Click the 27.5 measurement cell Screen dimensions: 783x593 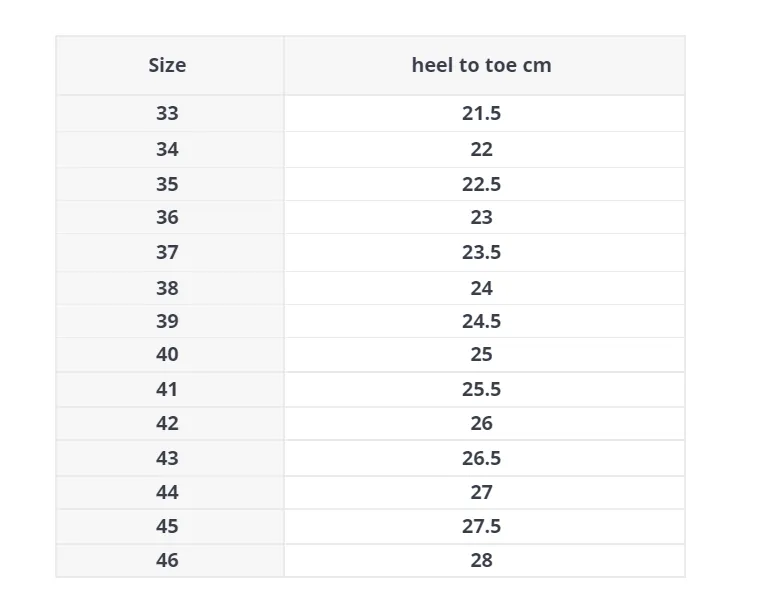pyautogui.click(x=481, y=527)
